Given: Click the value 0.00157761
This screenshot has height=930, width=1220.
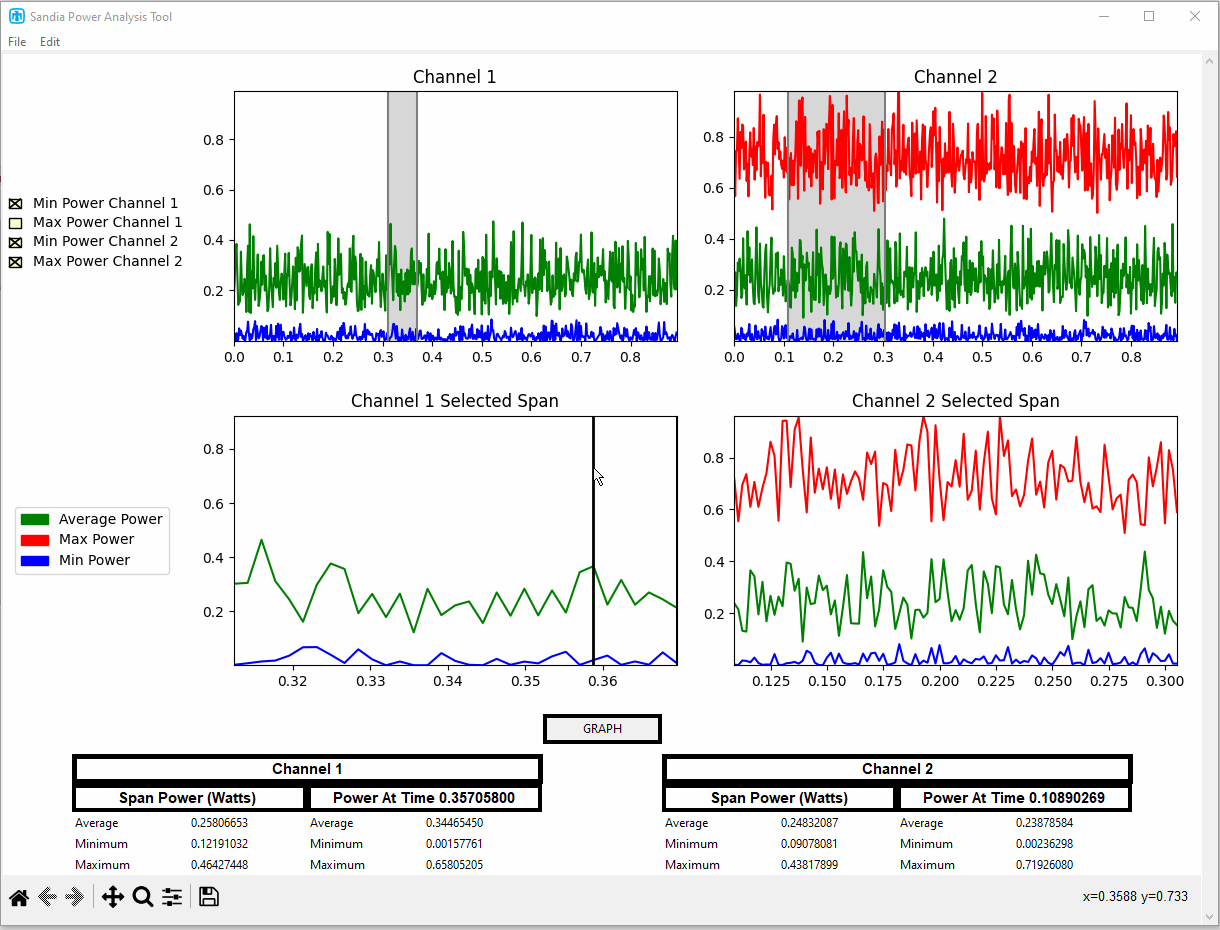Looking at the screenshot, I should (x=454, y=844).
